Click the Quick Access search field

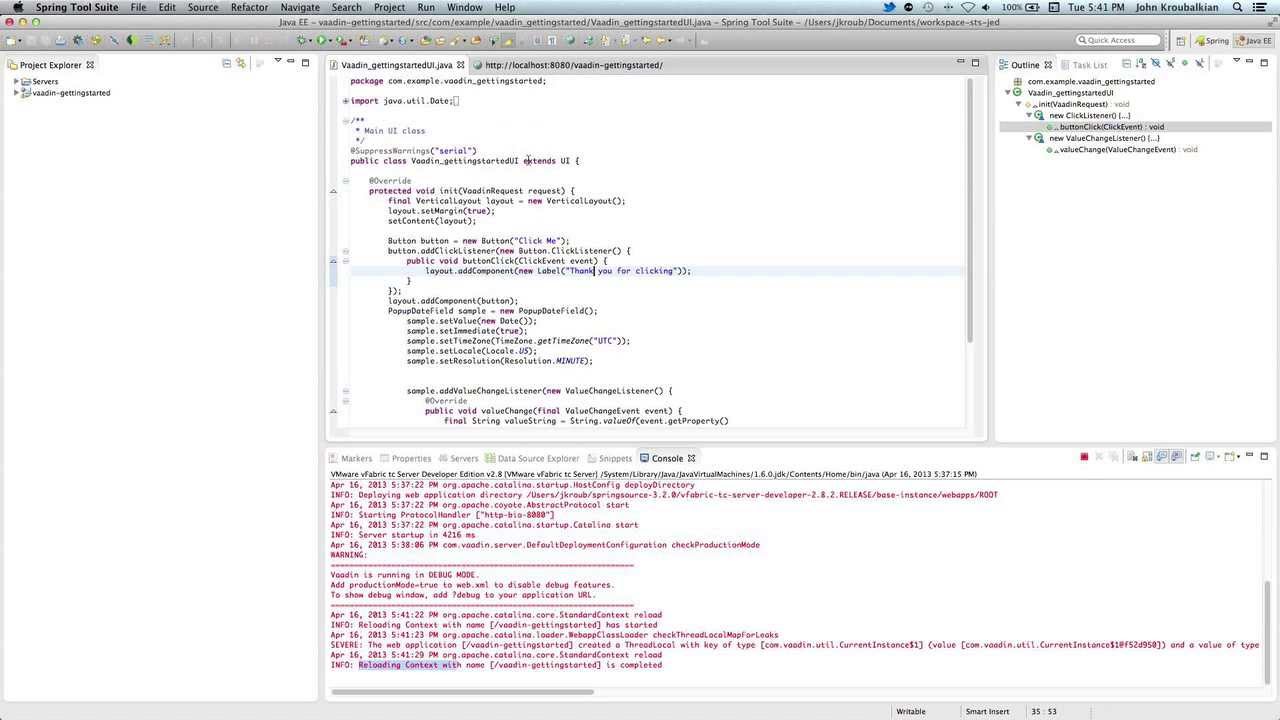click(1119, 40)
